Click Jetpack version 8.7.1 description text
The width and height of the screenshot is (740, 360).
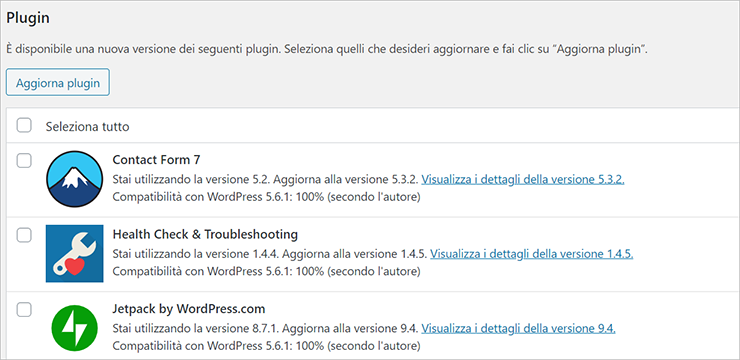266,328
